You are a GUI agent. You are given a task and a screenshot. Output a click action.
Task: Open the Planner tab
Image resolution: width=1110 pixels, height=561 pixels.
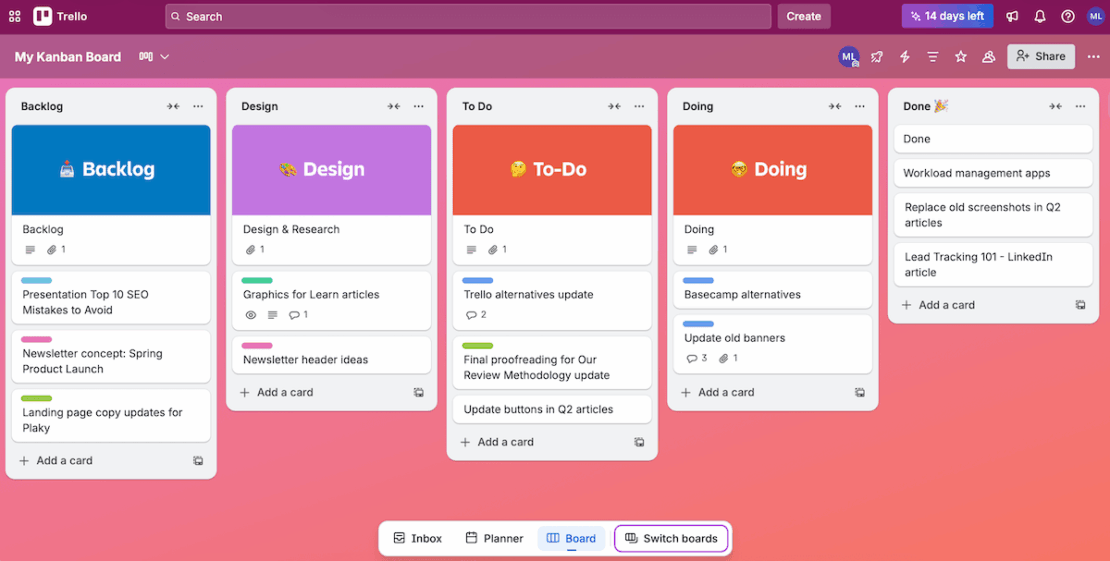click(x=494, y=538)
